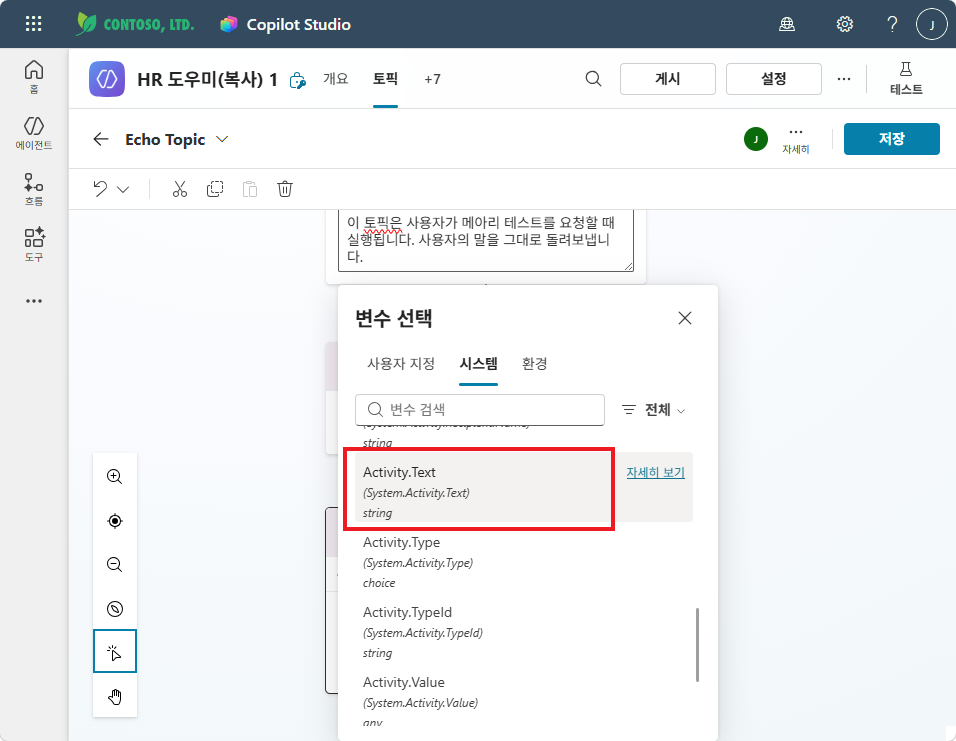The width and height of the screenshot is (956, 741).
Task: Select the 환경 variables tab
Action: pos(535,364)
